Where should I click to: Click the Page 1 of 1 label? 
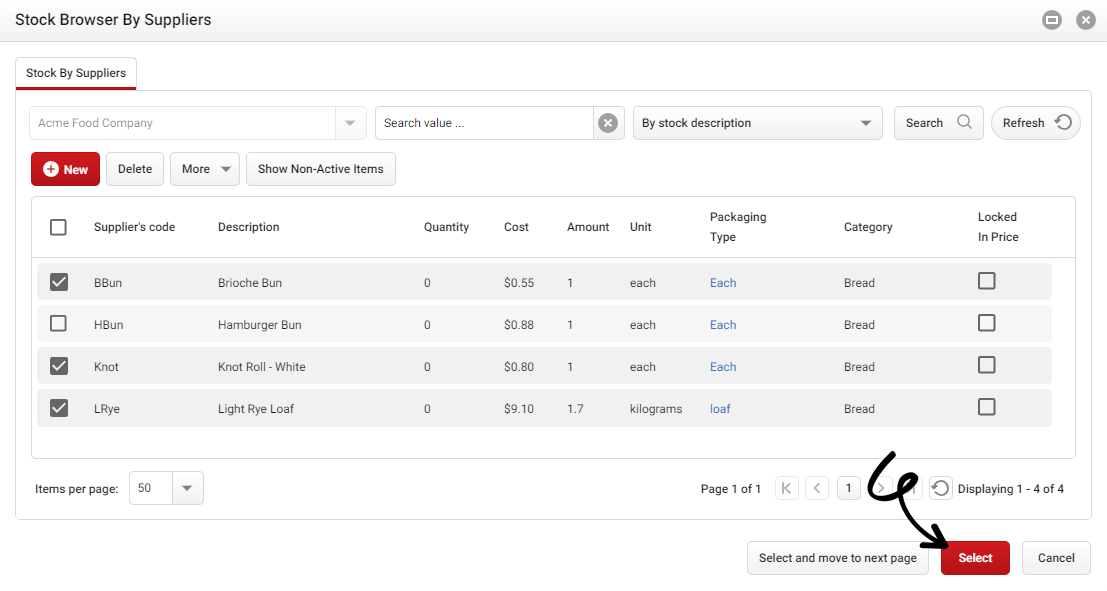731,489
